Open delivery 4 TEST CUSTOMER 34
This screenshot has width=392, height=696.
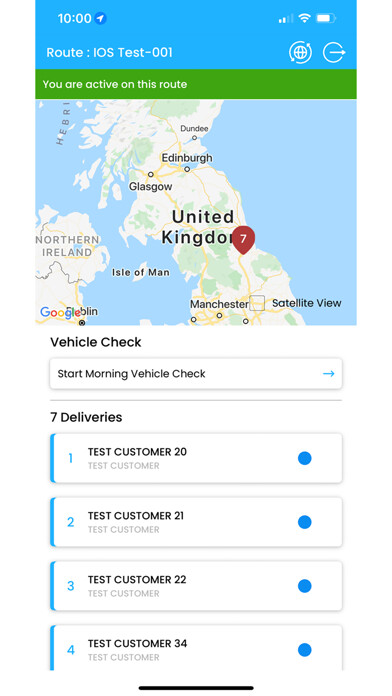[196, 648]
